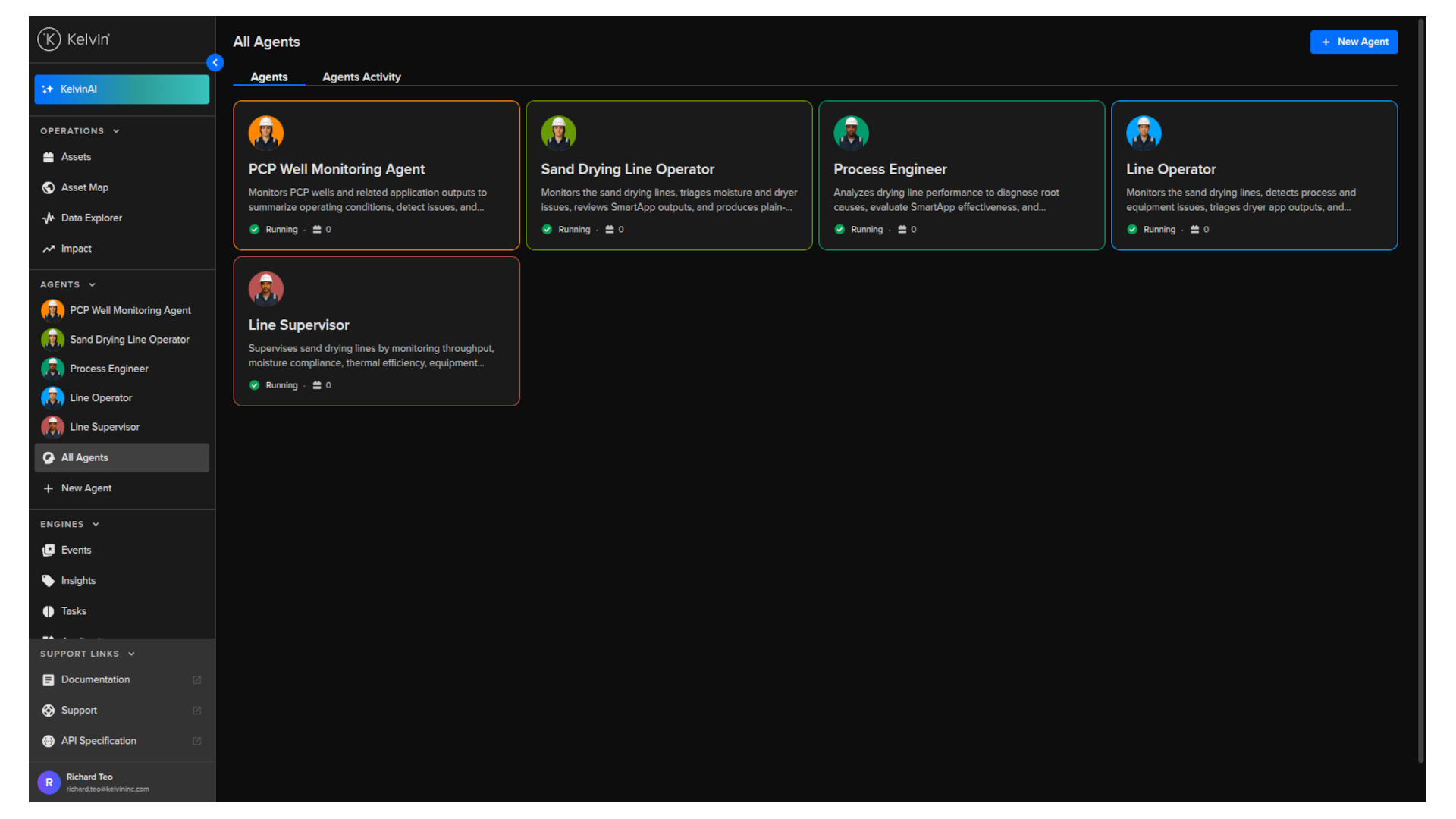The image size is (1456, 819).
Task: Select PCP Well Monitoring Agent avatar in sidebar
Action: 52,310
